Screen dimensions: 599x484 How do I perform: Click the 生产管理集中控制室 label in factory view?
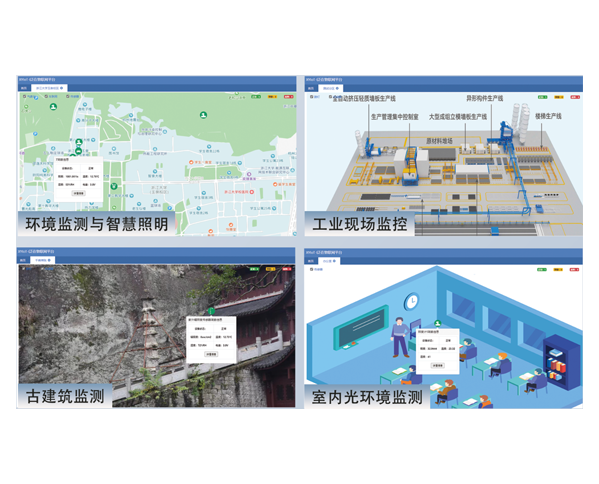click(x=395, y=117)
